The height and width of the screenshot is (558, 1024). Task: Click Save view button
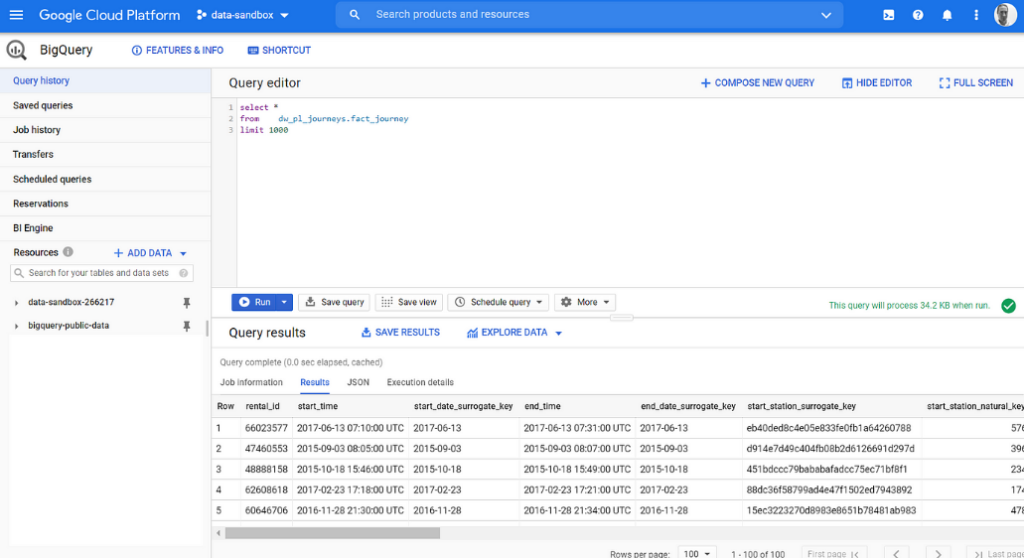[x=409, y=302]
